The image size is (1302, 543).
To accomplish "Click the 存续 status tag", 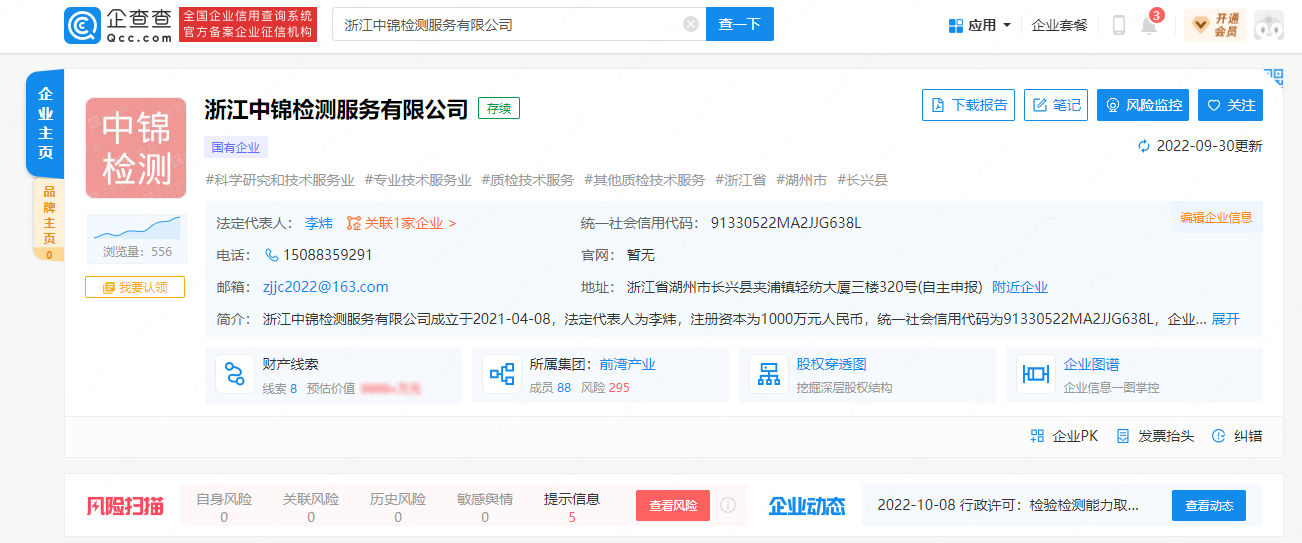I will pyautogui.click(x=499, y=108).
